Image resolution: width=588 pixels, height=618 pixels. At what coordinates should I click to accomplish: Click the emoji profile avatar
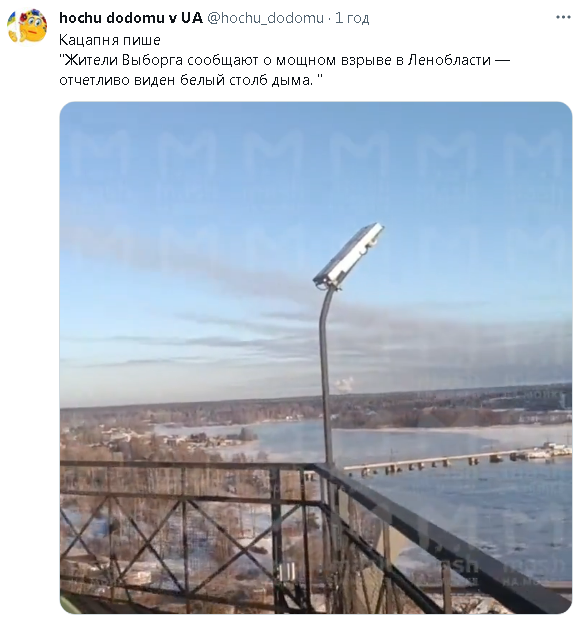[27, 26]
